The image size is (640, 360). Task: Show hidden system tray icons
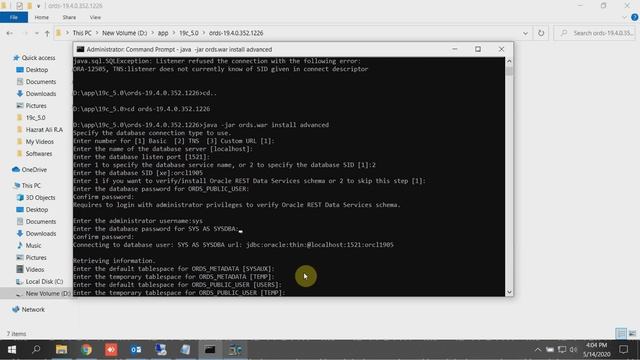538,350
